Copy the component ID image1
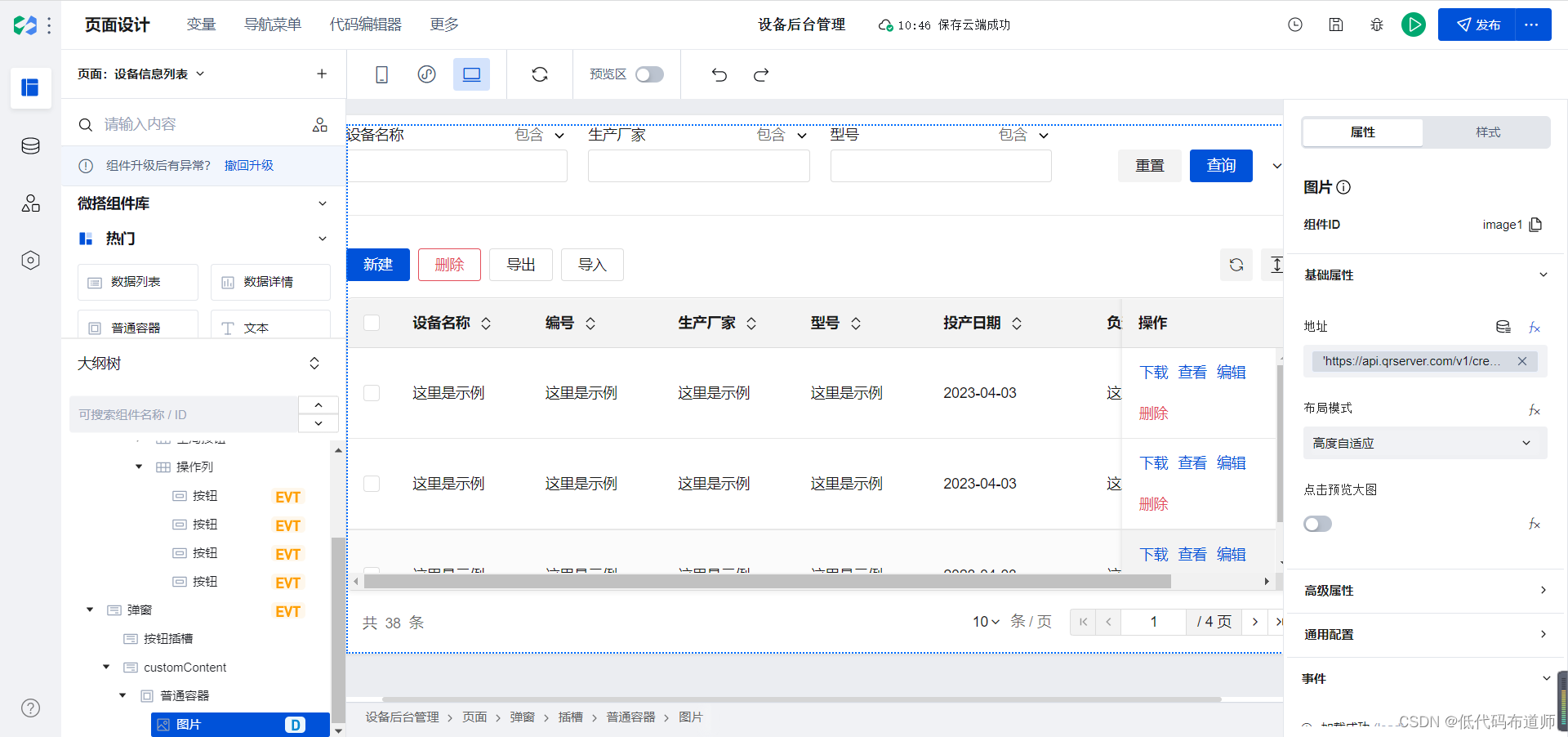The width and height of the screenshot is (1568, 737). point(1535,225)
